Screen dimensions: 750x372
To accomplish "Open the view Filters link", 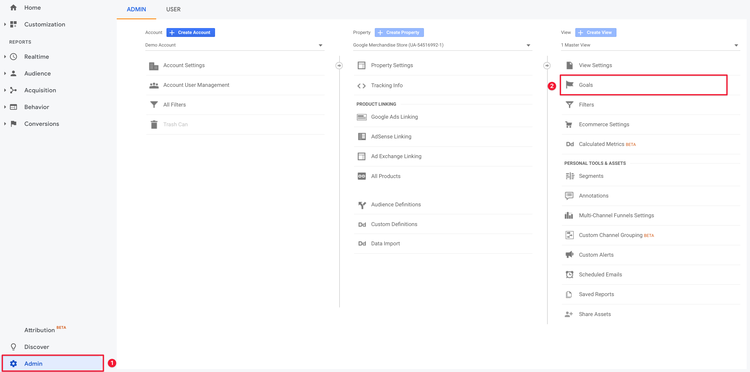I will (586, 105).
